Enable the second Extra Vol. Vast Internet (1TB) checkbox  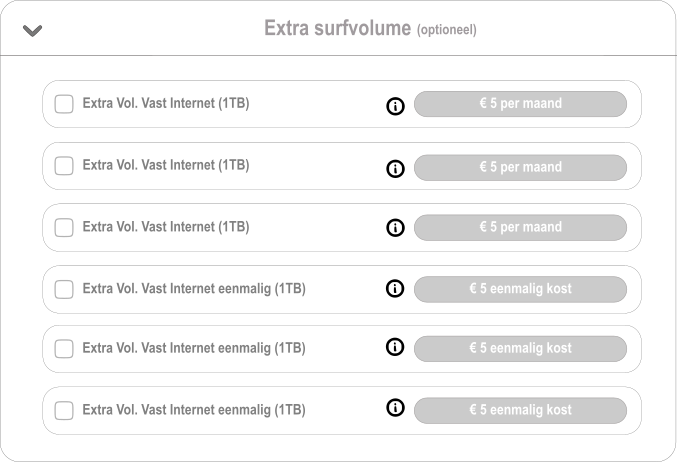pyautogui.click(x=64, y=166)
